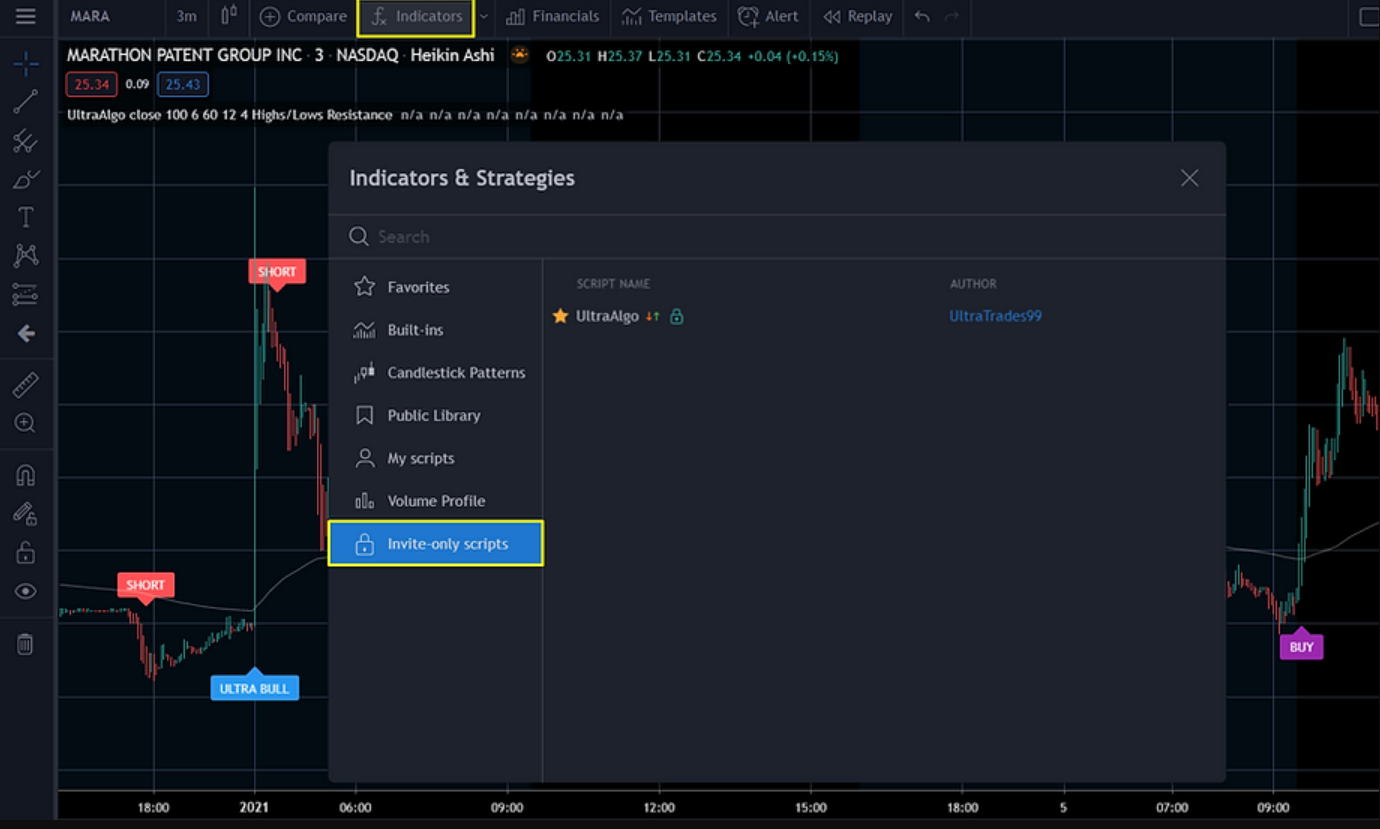
Task: Select the trend line drawing tool
Action: (x=26, y=101)
